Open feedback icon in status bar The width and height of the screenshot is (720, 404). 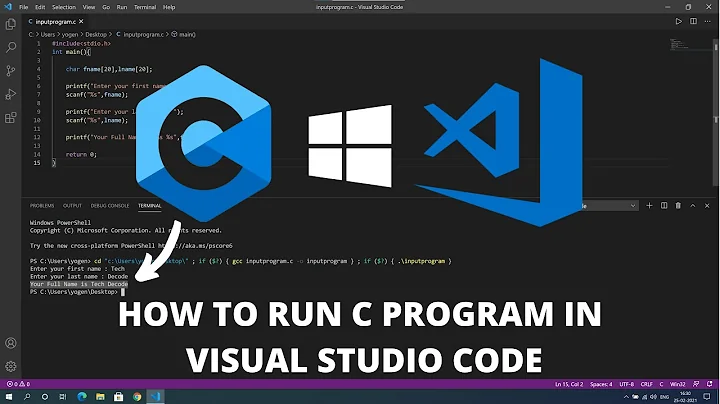click(696, 384)
